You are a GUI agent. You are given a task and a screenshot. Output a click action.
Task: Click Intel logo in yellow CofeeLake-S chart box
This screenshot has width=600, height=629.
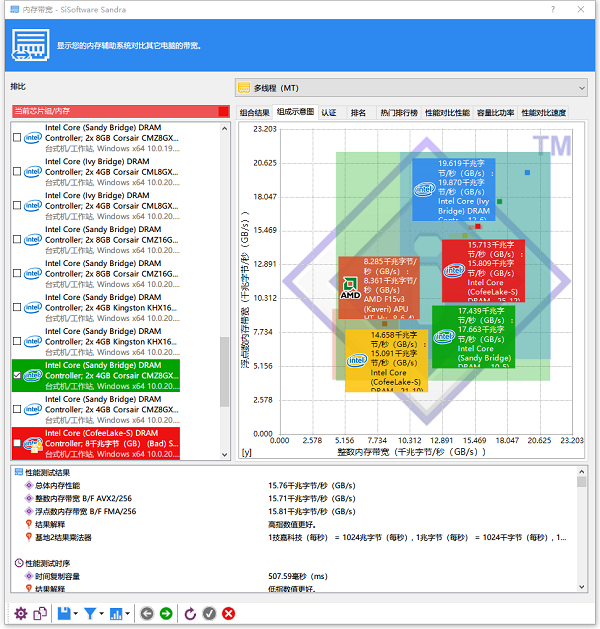click(357, 360)
